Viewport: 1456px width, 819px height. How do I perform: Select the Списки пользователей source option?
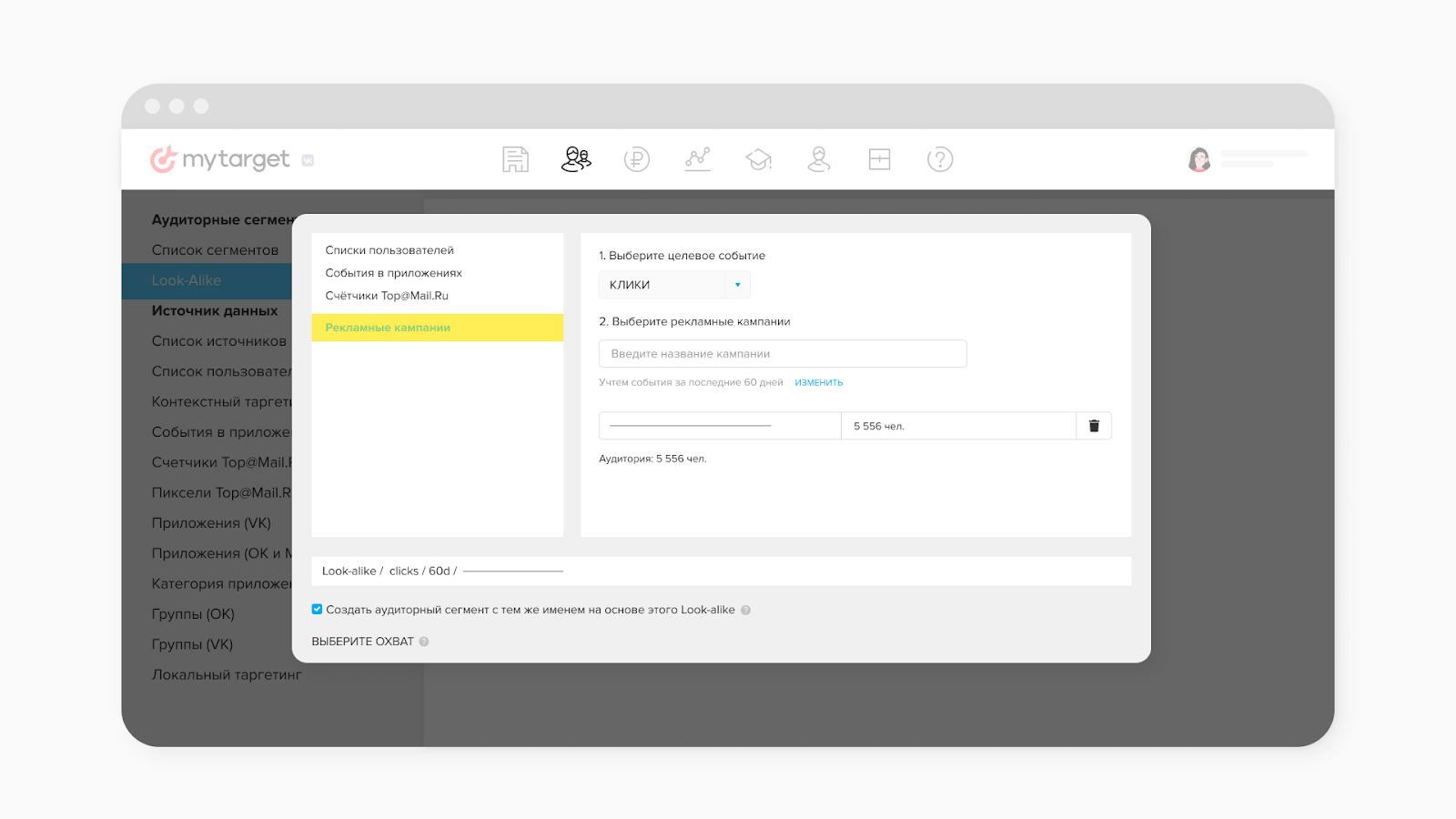point(389,250)
